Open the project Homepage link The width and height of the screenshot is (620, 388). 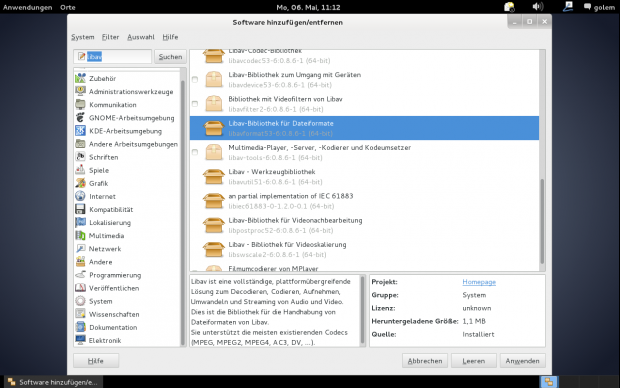(479, 282)
